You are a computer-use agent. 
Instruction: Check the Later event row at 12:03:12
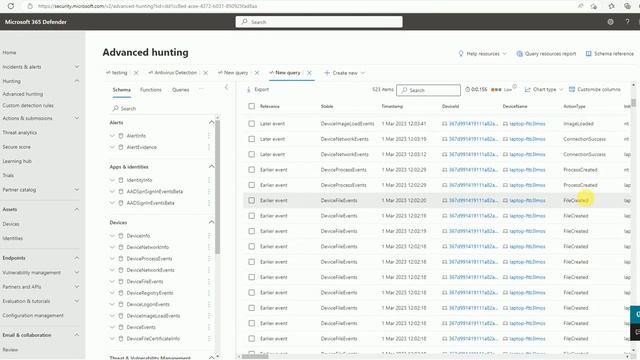coord(251,154)
